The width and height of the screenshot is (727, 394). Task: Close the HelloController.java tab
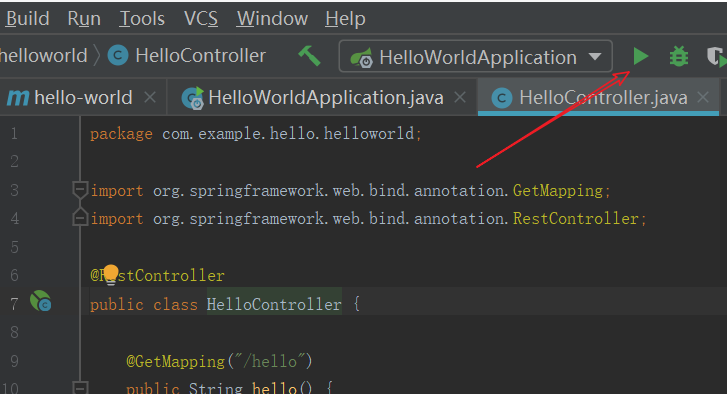[x=703, y=97]
